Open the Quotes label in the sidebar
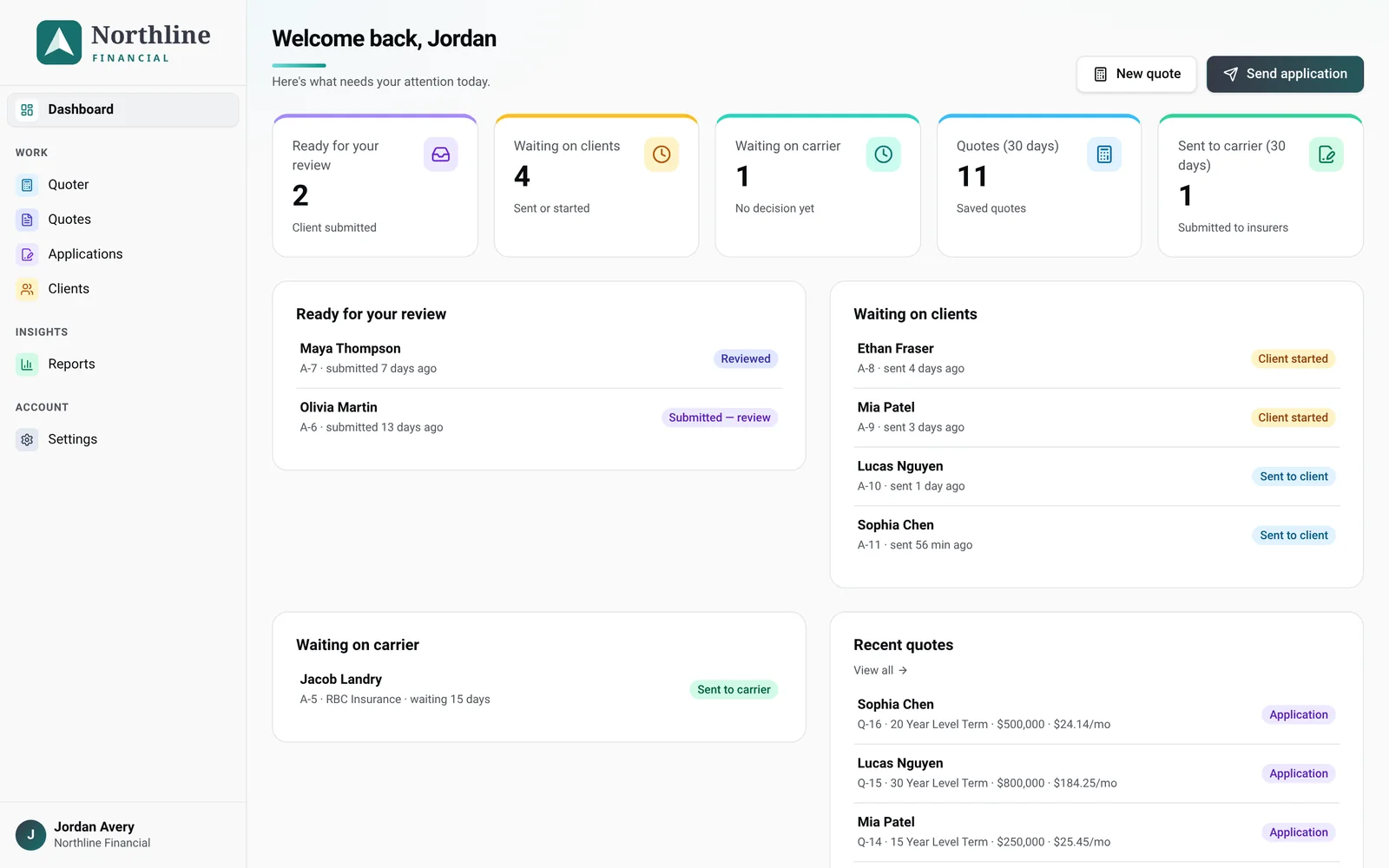The height and width of the screenshot is (868, 1389). [69, 220]
